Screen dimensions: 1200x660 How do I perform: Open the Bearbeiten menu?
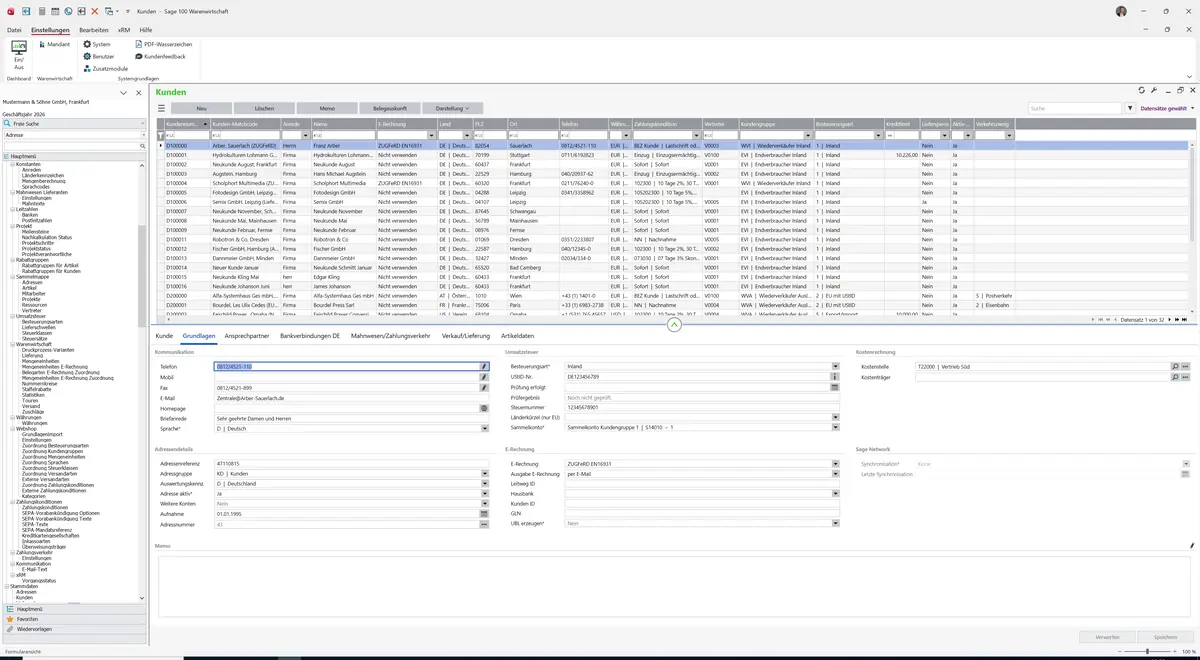click(94, 30)
